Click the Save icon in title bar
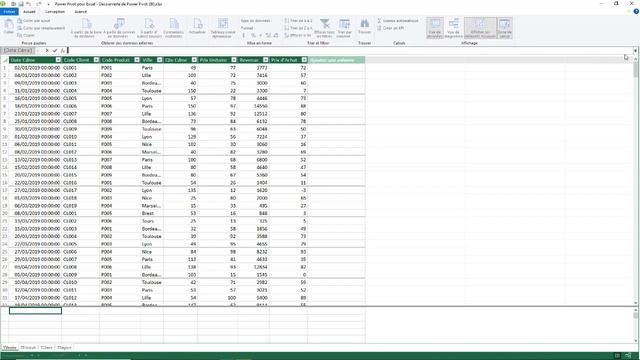The width and height of the screenshot is (640, 360). click(21, 4)
